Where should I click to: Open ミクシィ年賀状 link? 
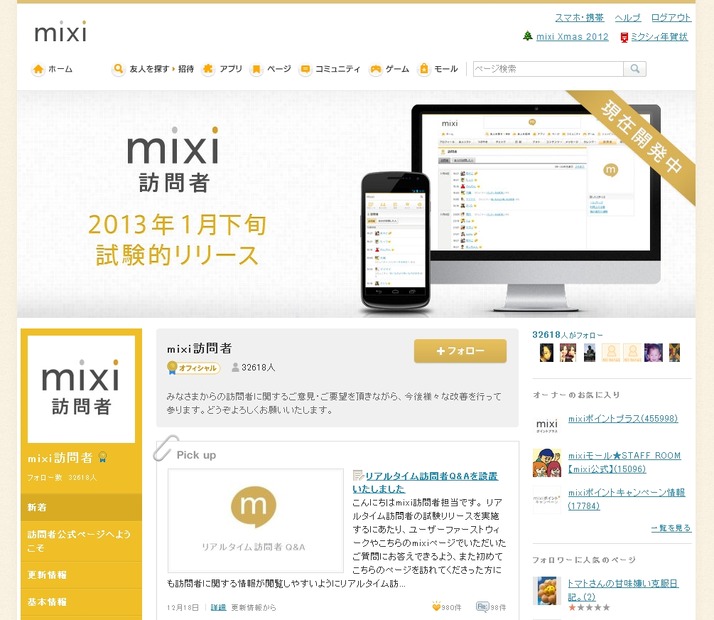pos(659,37)
